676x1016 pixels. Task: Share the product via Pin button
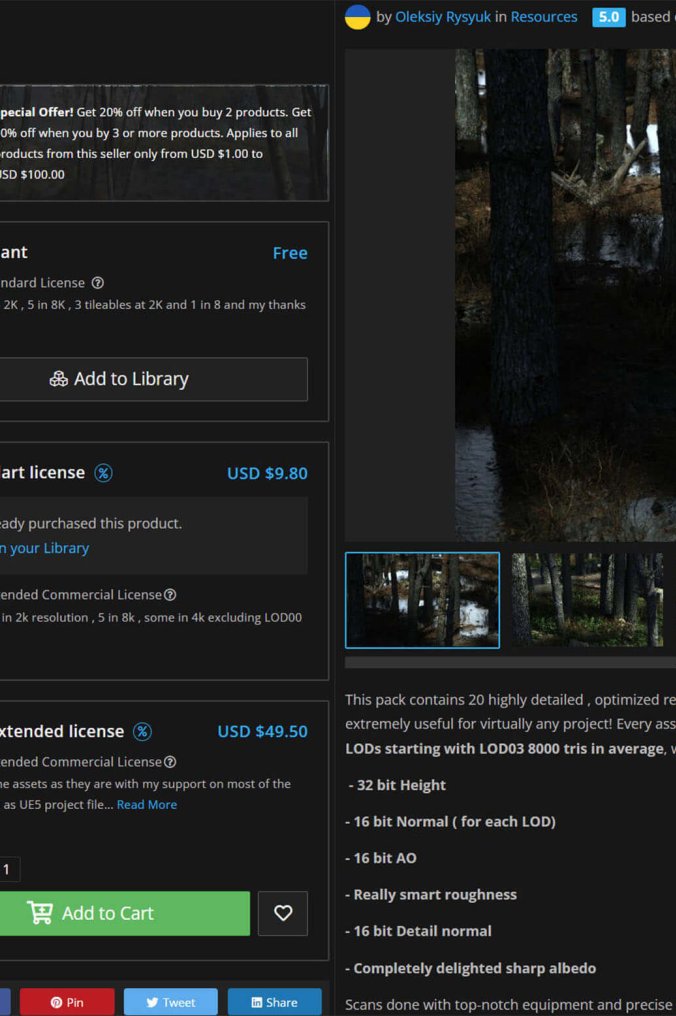point(67,1002)
